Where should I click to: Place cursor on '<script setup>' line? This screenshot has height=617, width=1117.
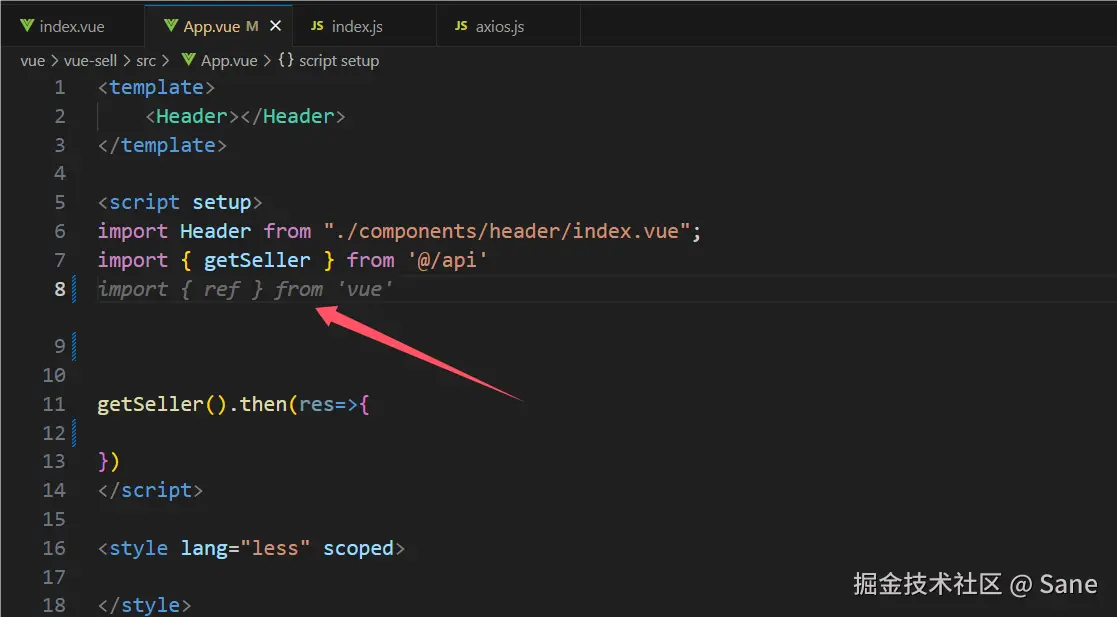pos(180,202)
